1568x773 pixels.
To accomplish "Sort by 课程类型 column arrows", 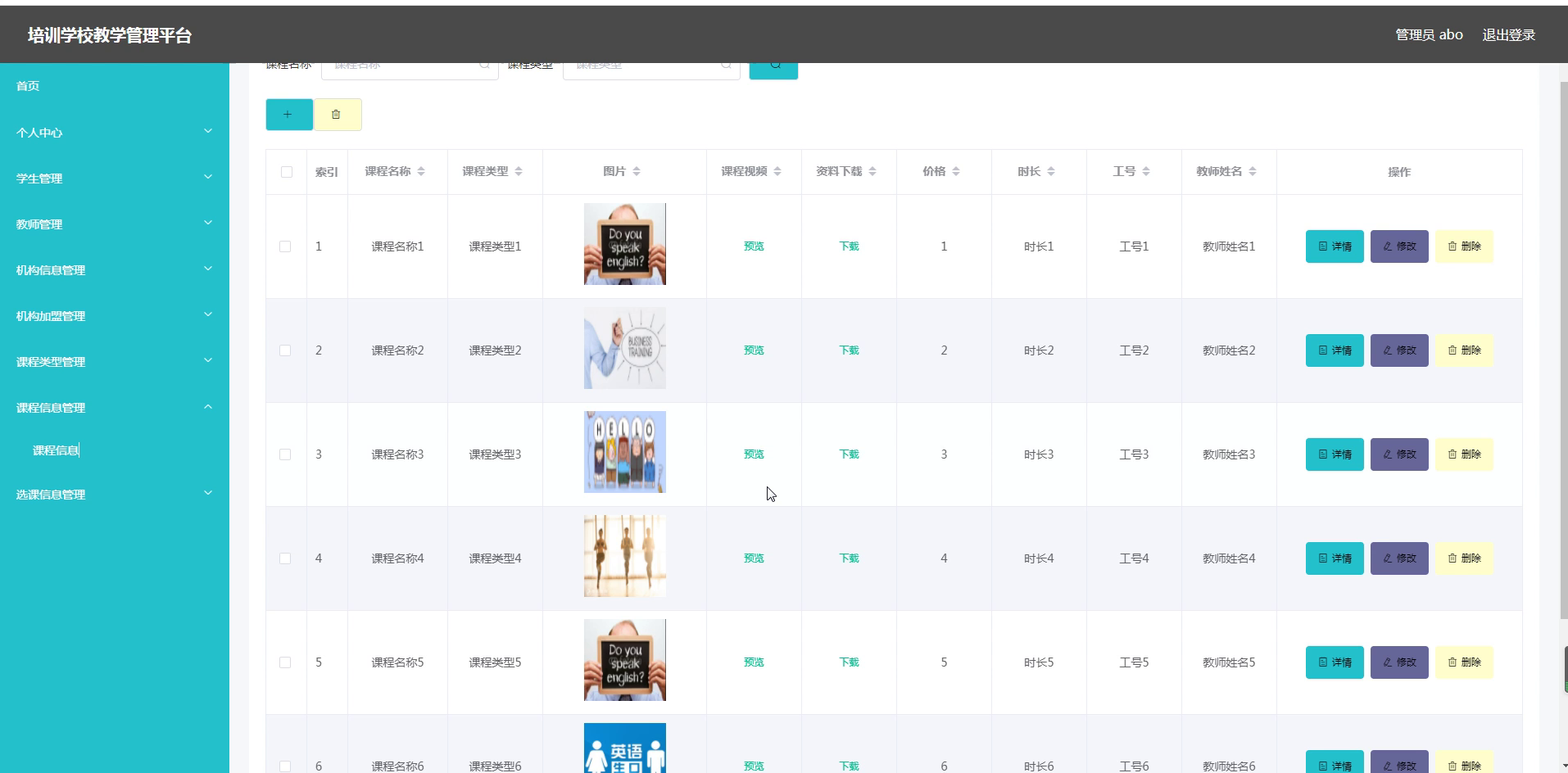I will click(519, 171).
